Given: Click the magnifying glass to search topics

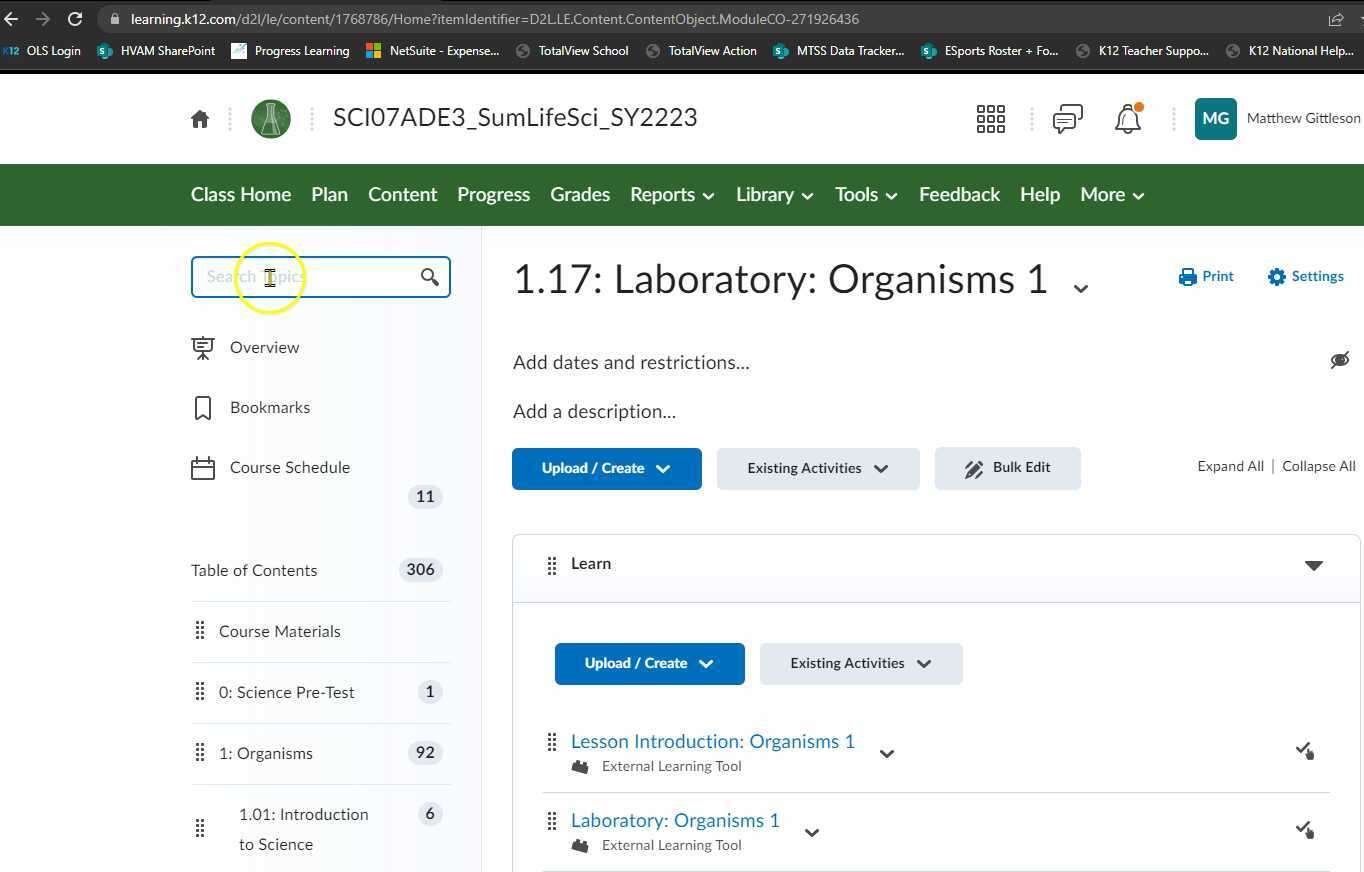Looking at the screenshot, I should (429, 277).
